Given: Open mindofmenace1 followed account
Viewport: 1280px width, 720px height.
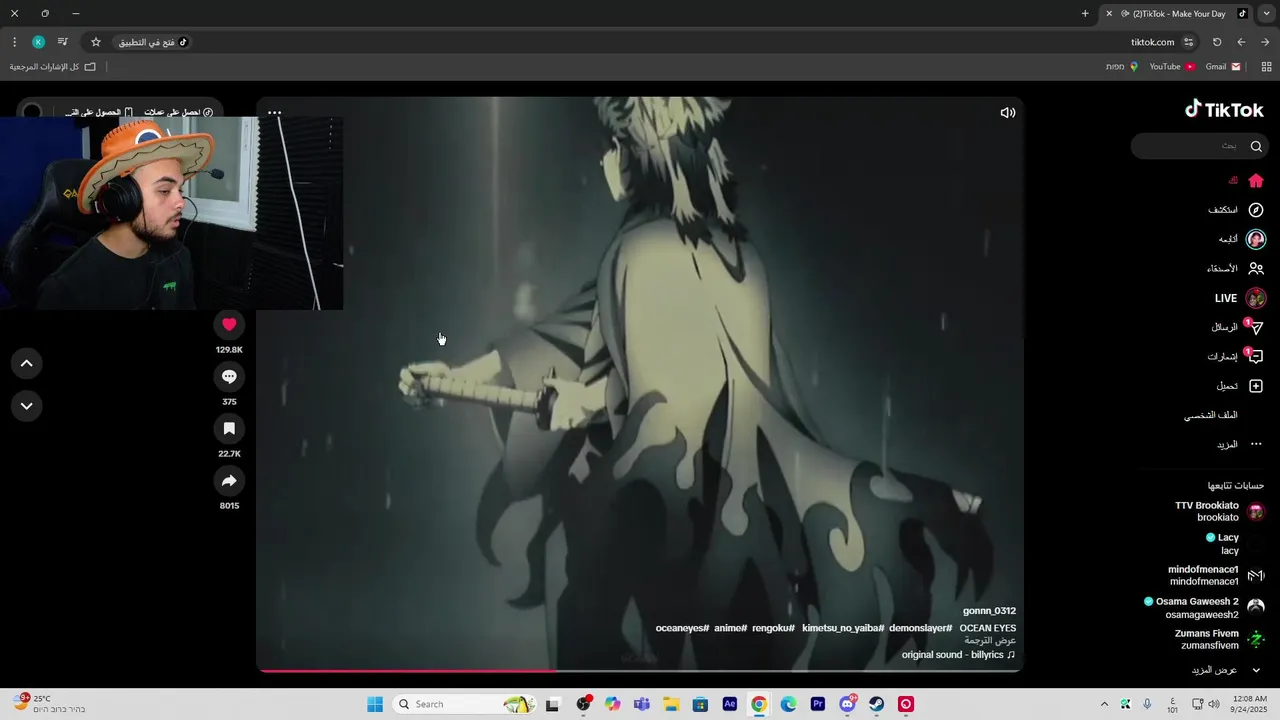Looking at the screenshot, I should point(1217,576).
